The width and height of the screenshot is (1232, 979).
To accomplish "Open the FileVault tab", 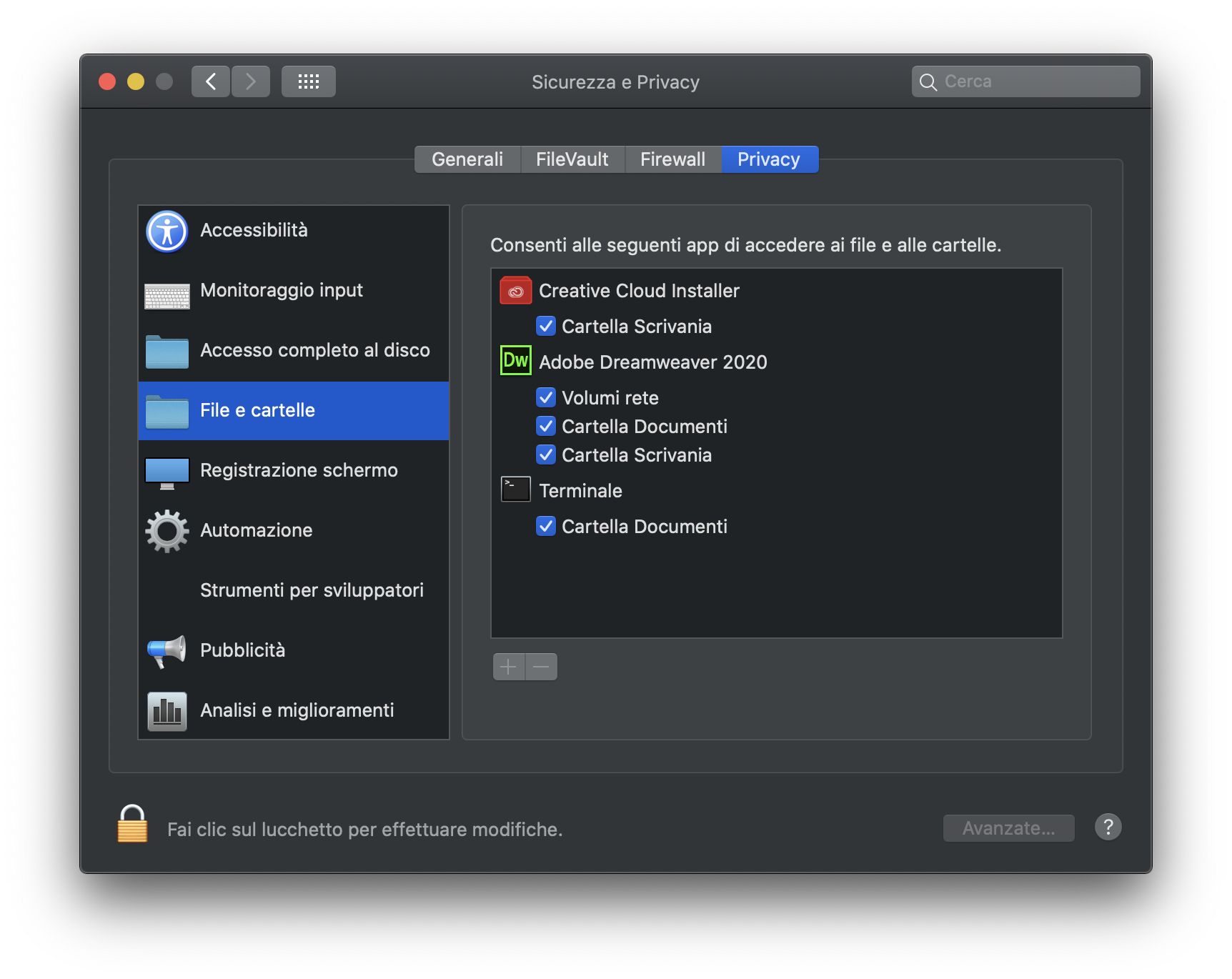I will click(572, 159).
